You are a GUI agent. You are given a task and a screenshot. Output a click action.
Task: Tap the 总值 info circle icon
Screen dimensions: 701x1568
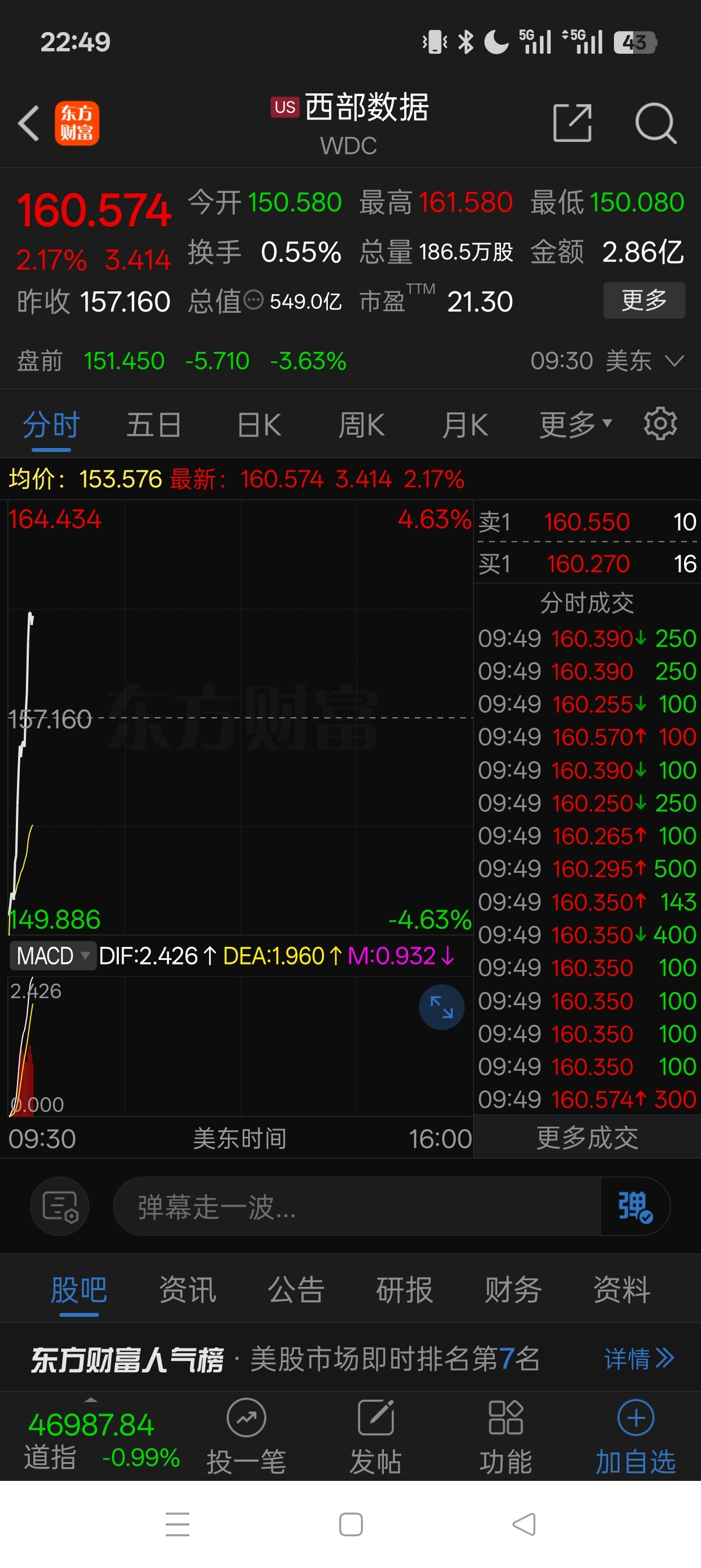pos(253,300)
